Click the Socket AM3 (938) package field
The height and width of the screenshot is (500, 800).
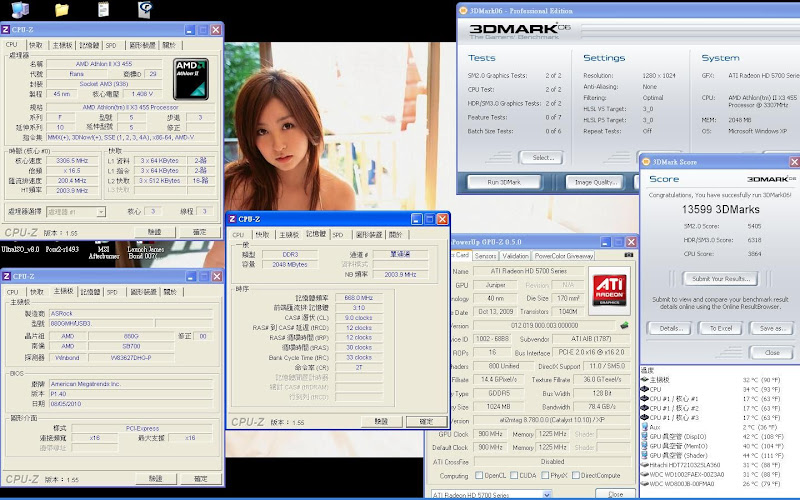(x=104, y=84)
